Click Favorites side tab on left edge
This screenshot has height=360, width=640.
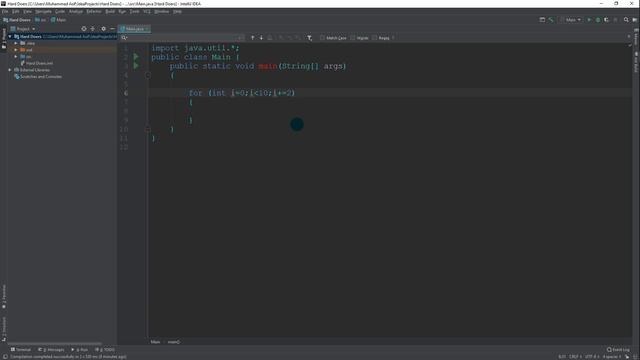(4, 297)
